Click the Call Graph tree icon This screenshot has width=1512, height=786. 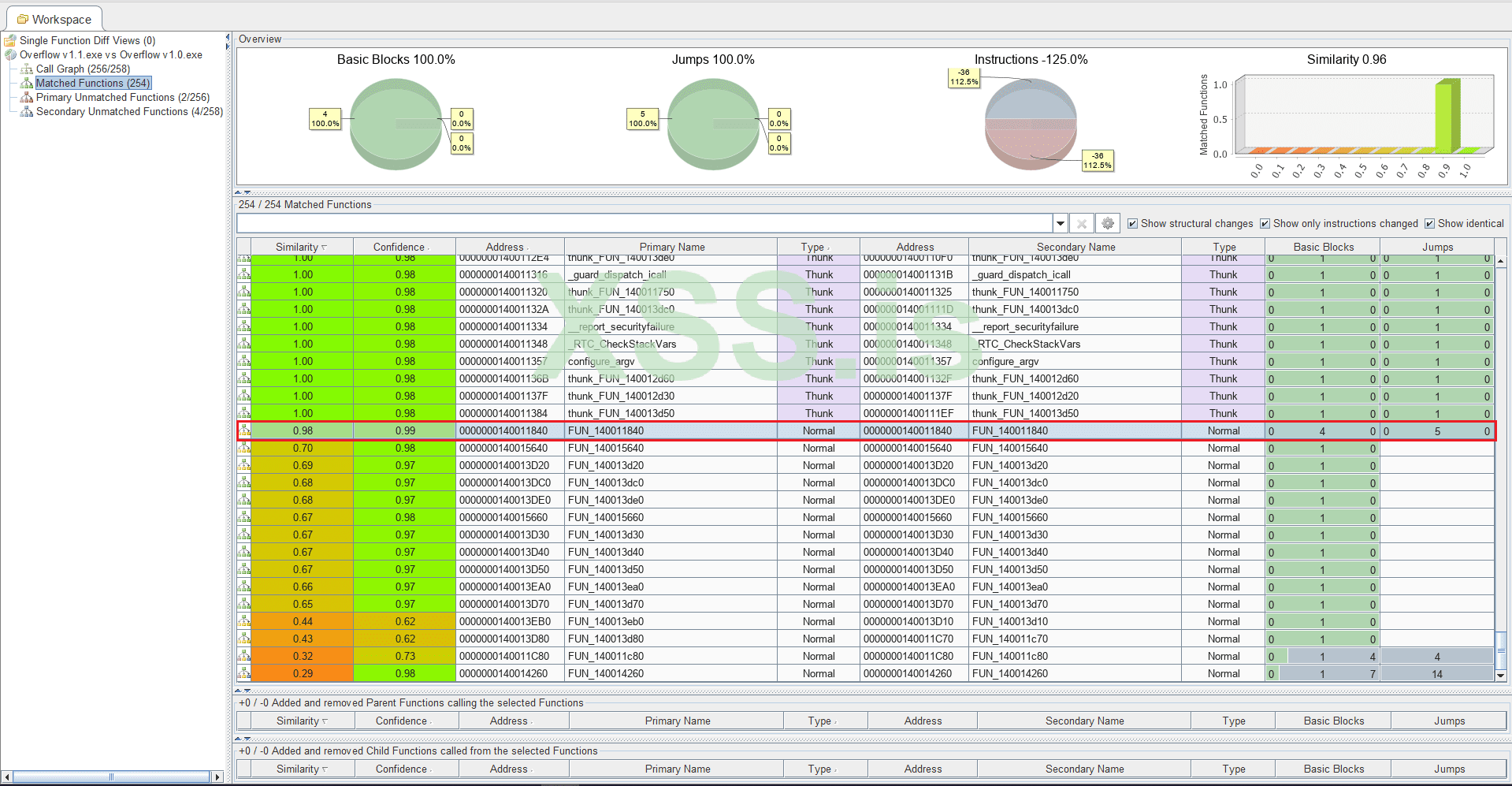click(x=27, y=69)
